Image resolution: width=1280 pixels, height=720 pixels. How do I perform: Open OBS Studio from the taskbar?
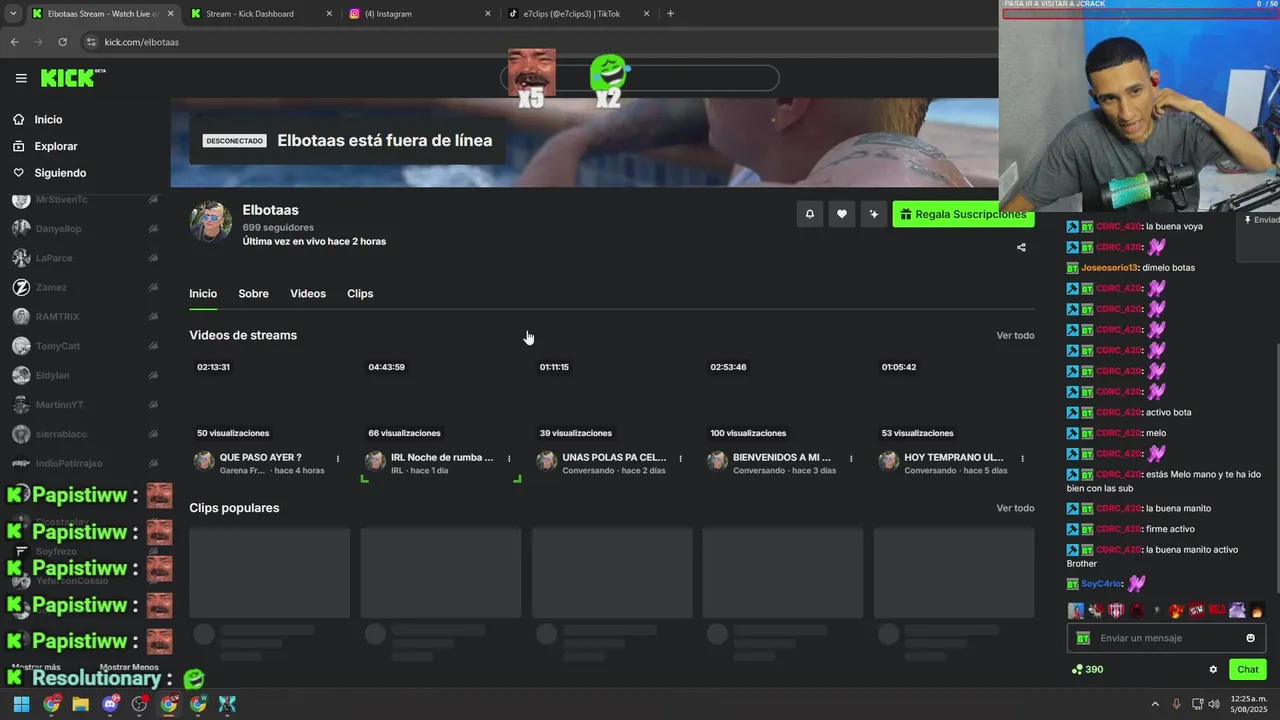[x=139, y=704]
